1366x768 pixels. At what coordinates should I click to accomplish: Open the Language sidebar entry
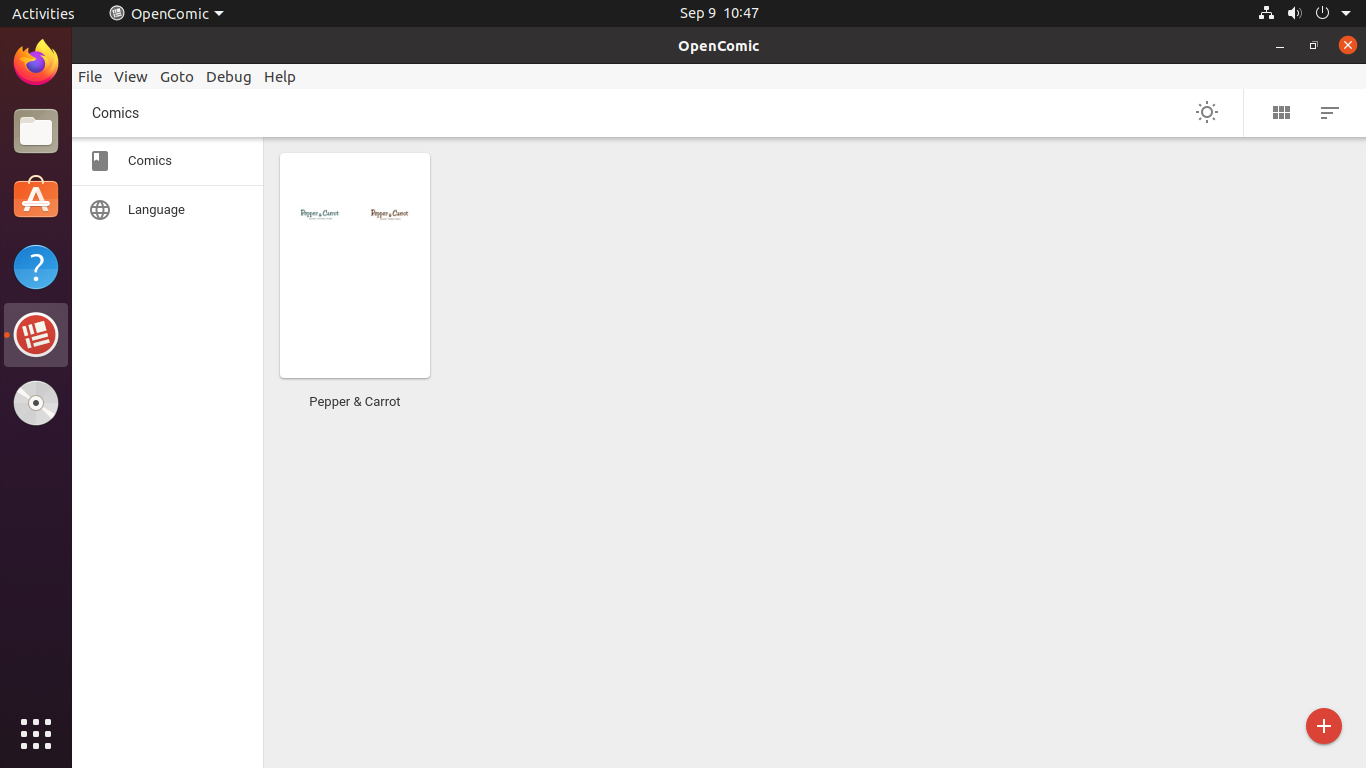coord(167,210)
